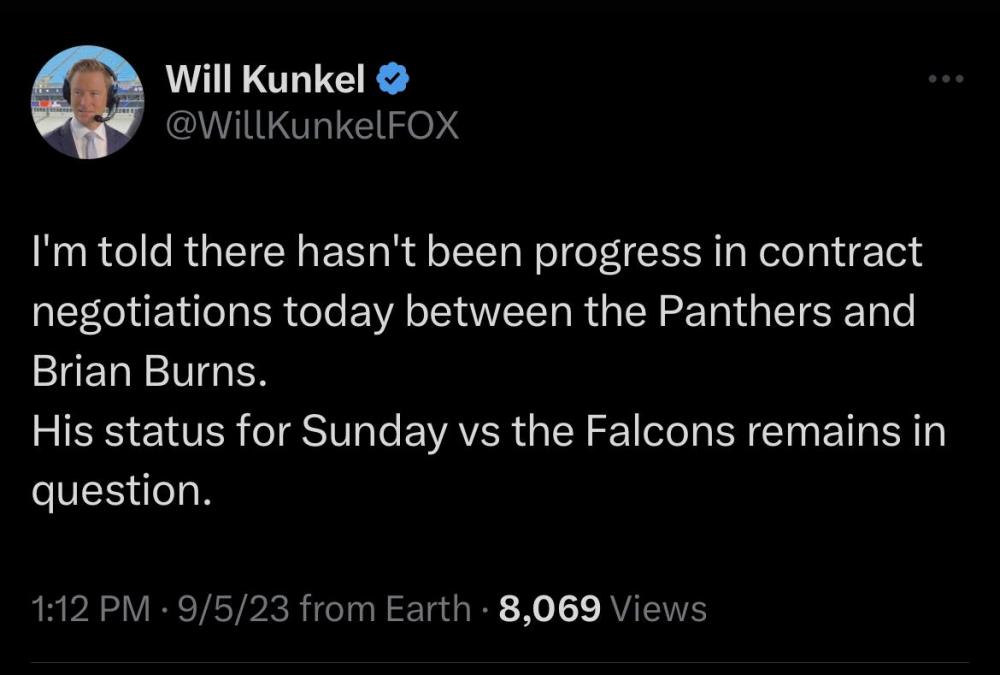Image resolution: width=1000 pixels, height=675 pixels.
Task: Click the display name Will Kunkel
Action: tap(265, 75)
